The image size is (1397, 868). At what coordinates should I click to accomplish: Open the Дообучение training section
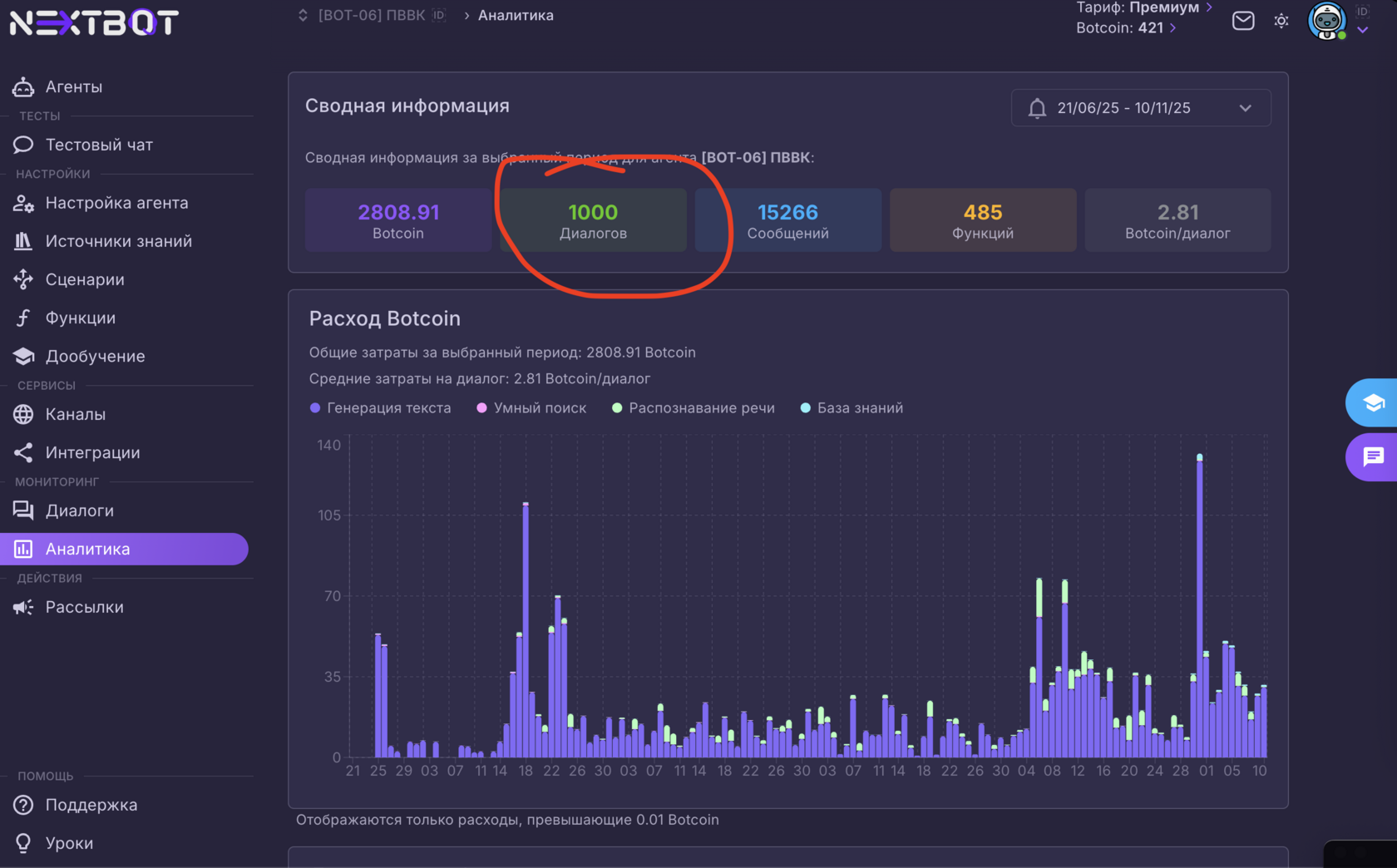coord(95,356)
